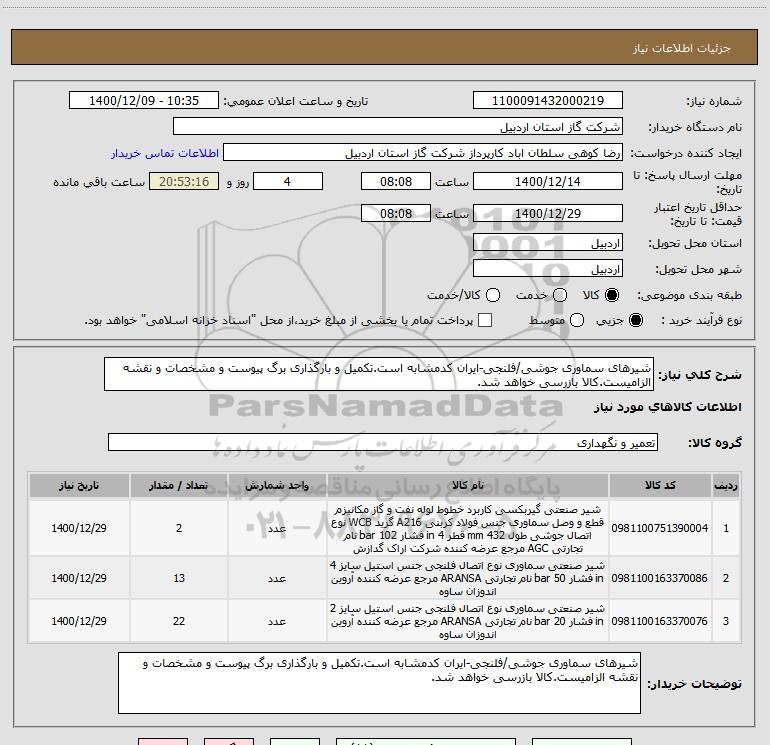Click the کد کالا column header
This screenshot has height=745, width=770.
[x=660, y=486]
